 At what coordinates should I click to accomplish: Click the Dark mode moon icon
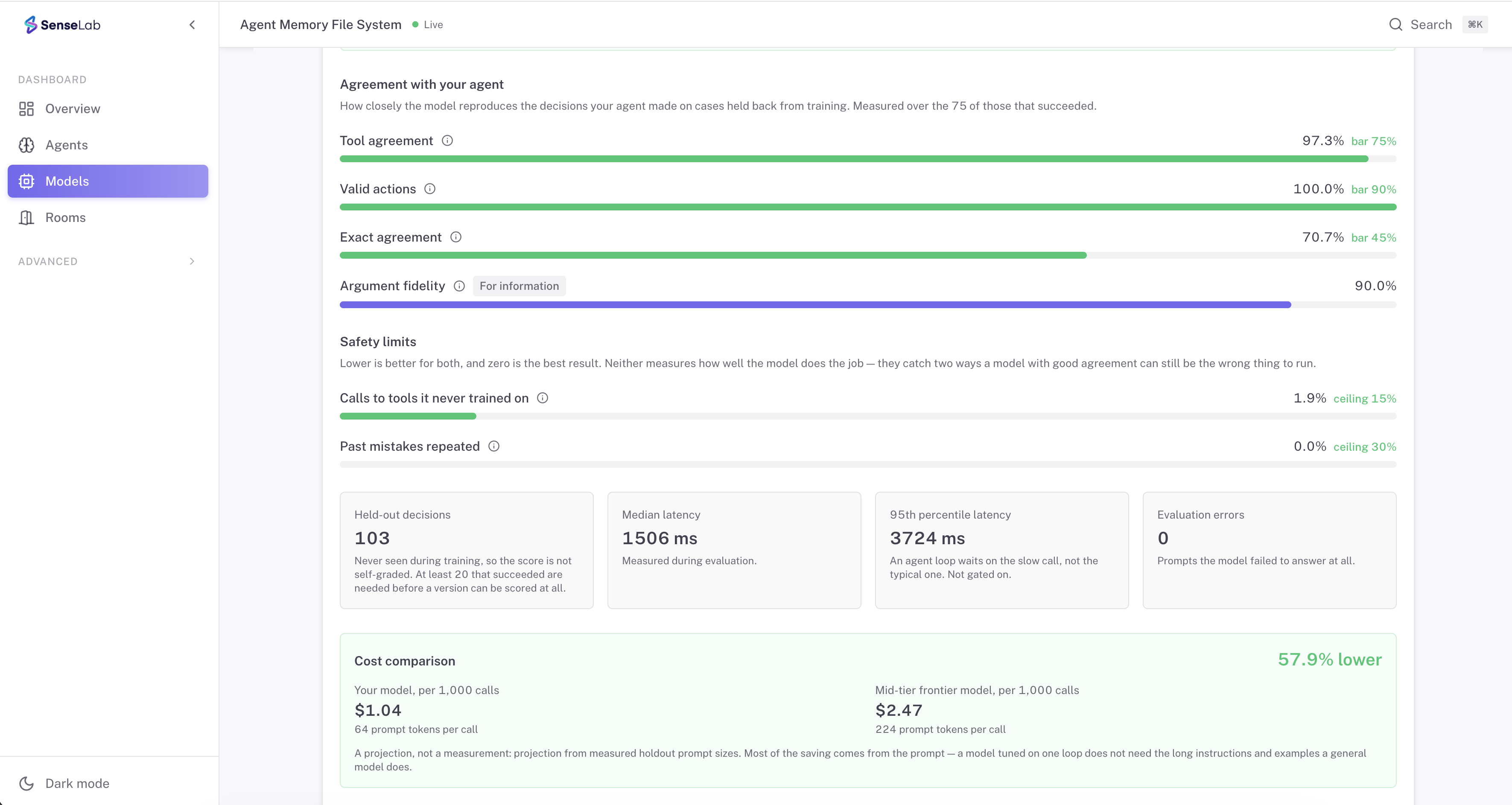click(x=26, y=783)
